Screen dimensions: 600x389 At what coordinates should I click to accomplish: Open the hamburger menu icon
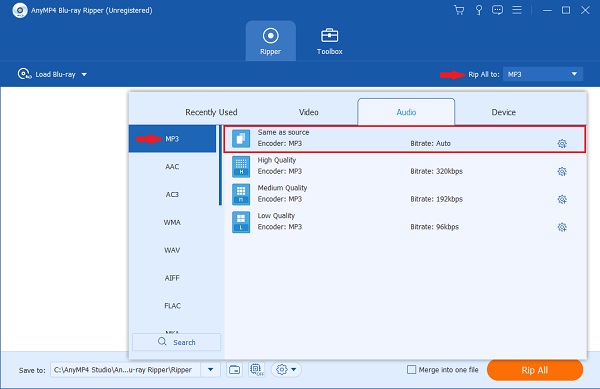coord(517,10)
